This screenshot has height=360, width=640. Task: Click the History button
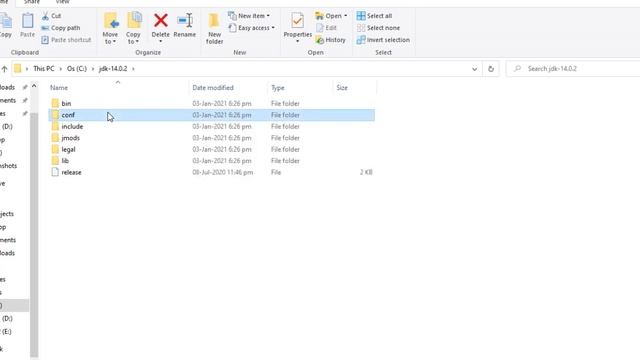click(x=331, y=40)
